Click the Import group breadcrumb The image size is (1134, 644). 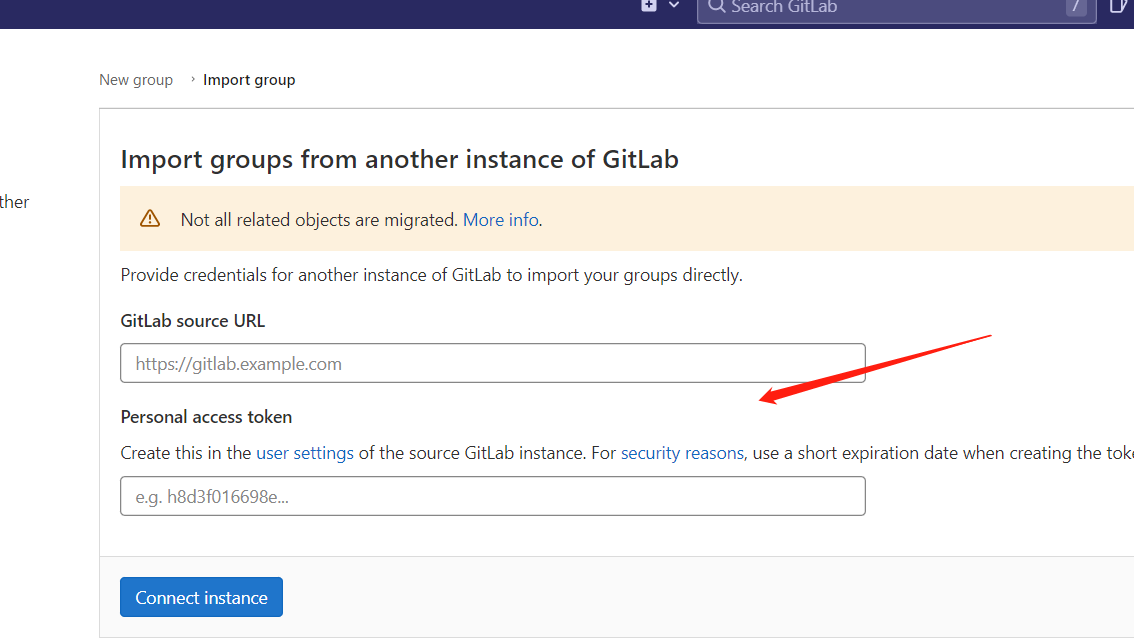click(x=249, y=80)
